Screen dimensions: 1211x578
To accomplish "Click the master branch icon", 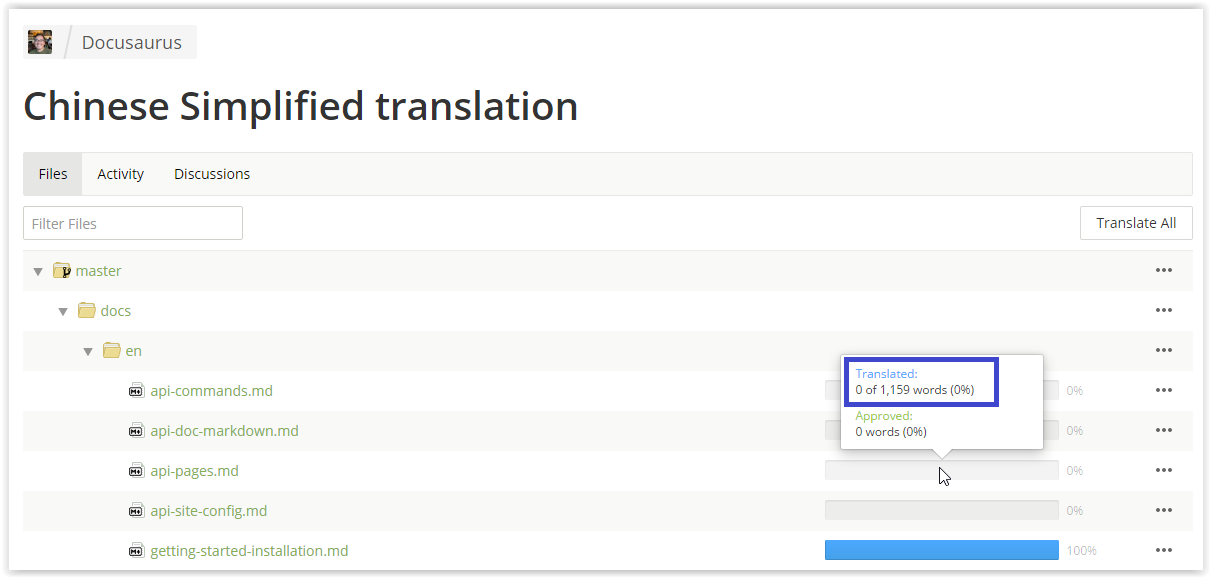I will click(x=62, y=271).
